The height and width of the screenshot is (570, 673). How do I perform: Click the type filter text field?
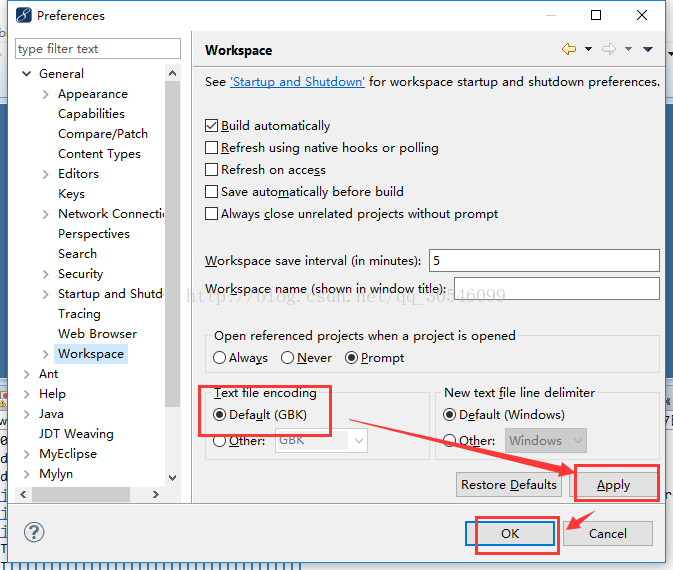[x=98, y=49]
